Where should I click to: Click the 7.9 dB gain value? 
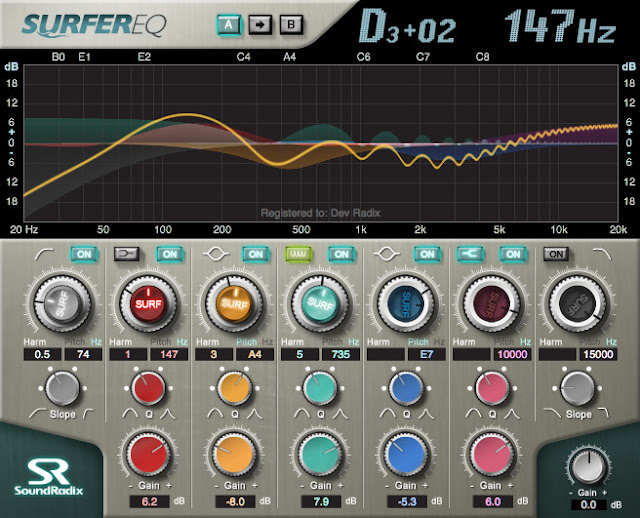[321, 501]
